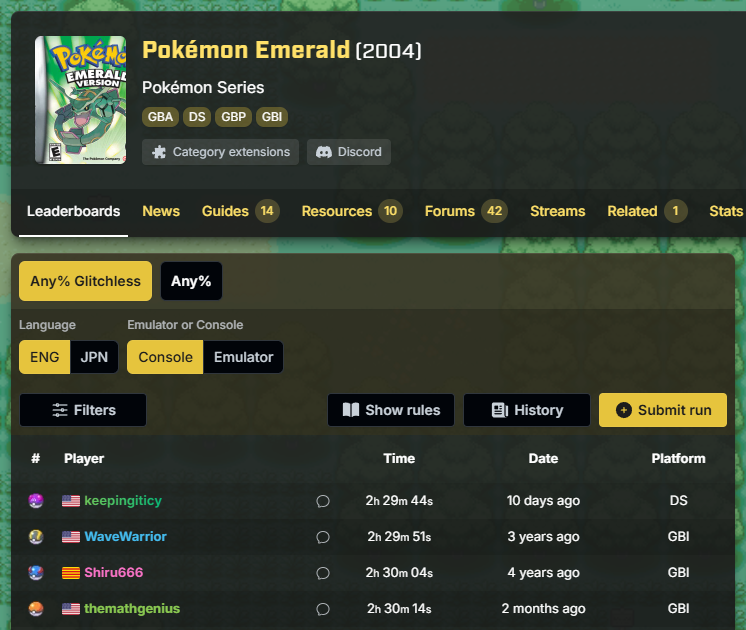Click the '4 years ago' date cell
This screenshot has height=630, width=746.
[x=543, y=572]
